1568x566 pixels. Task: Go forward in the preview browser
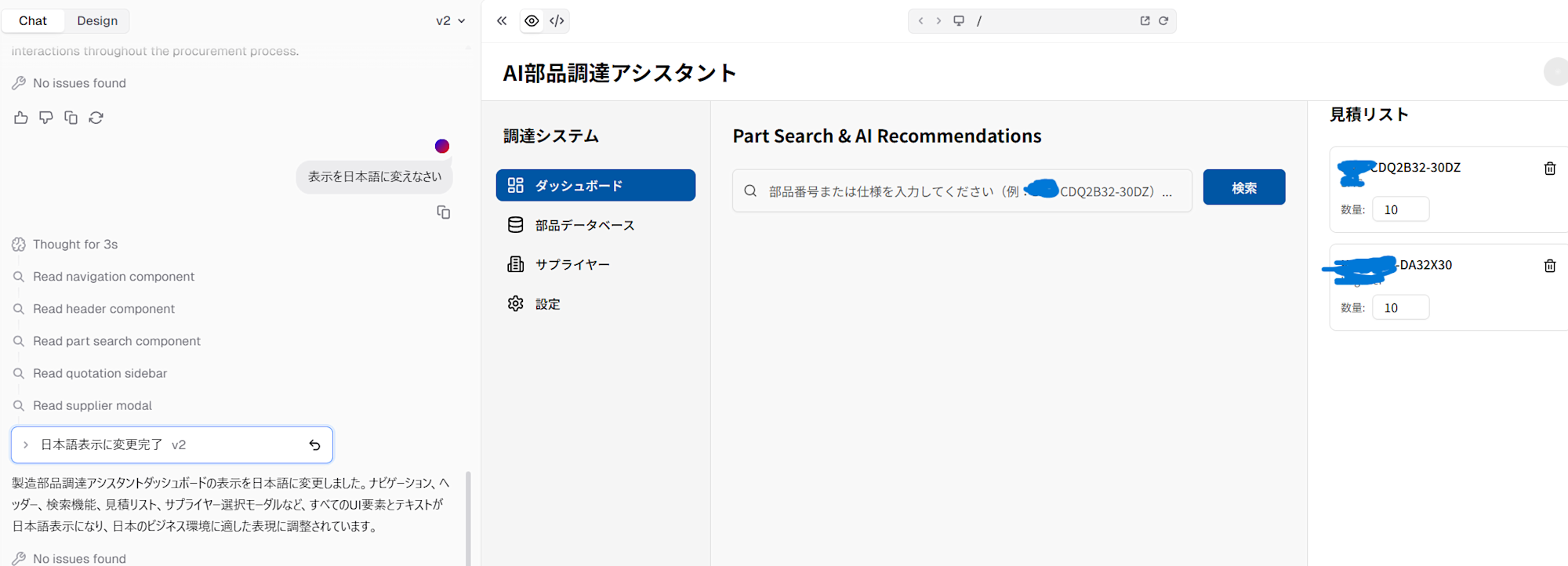click(938, 21)
